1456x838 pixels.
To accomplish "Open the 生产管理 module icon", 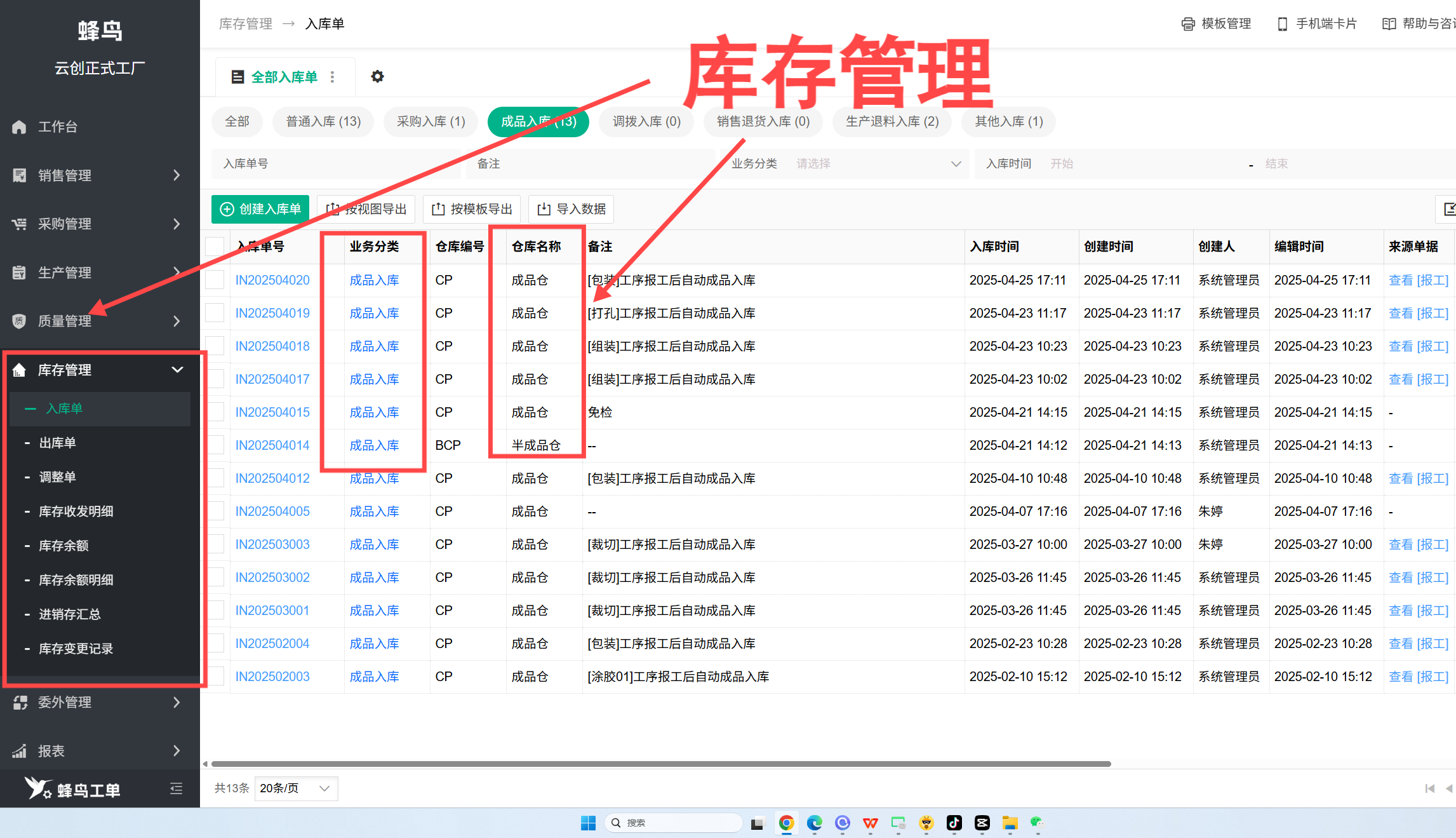I will coord(19,272).
